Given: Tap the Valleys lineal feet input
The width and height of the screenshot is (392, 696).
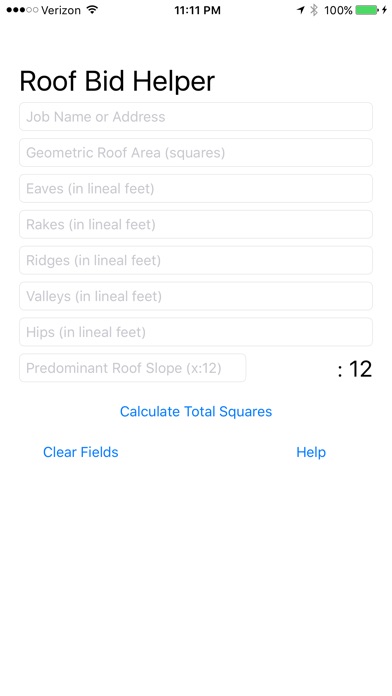Looking at the screenshot, I should click(196, 296).
